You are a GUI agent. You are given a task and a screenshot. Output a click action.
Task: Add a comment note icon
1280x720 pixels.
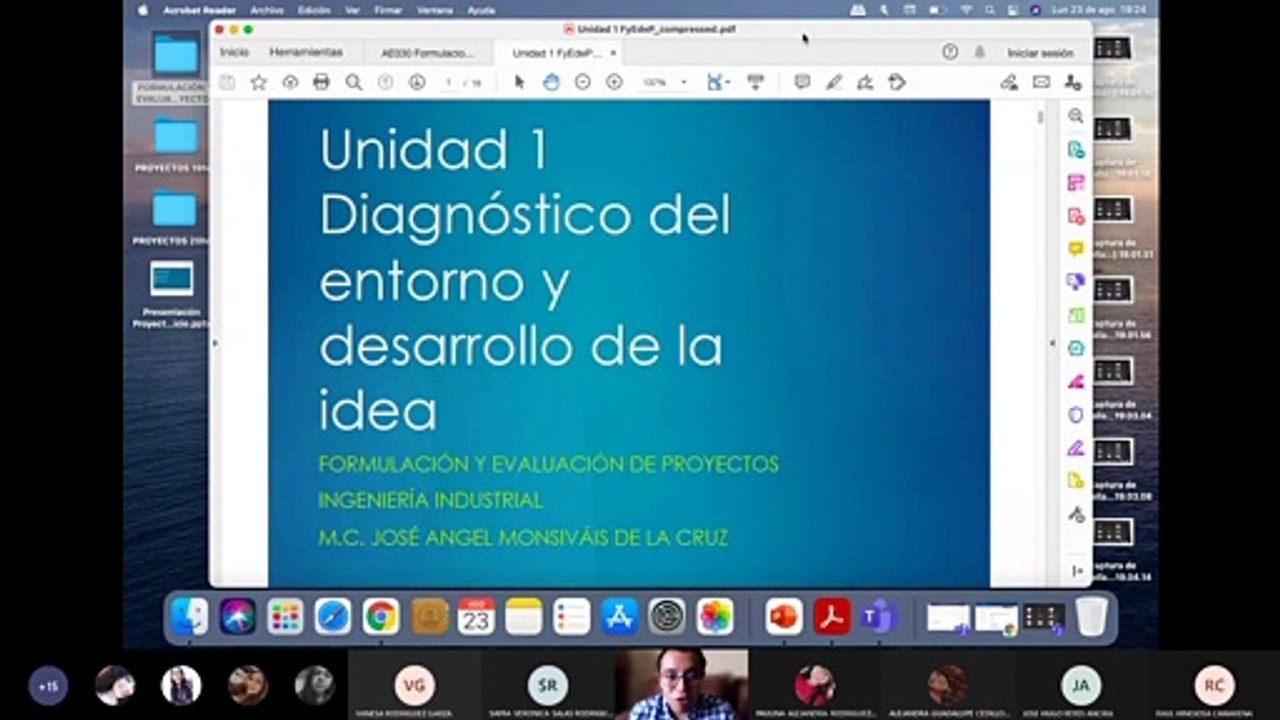(x=802, y=83)
